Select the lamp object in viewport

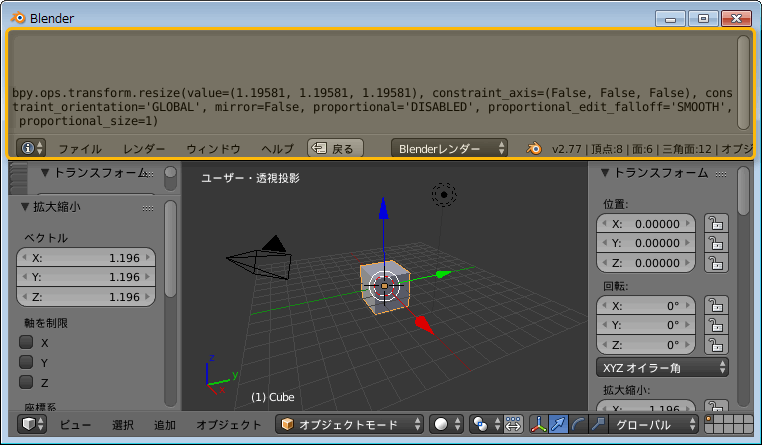(444, 195)
